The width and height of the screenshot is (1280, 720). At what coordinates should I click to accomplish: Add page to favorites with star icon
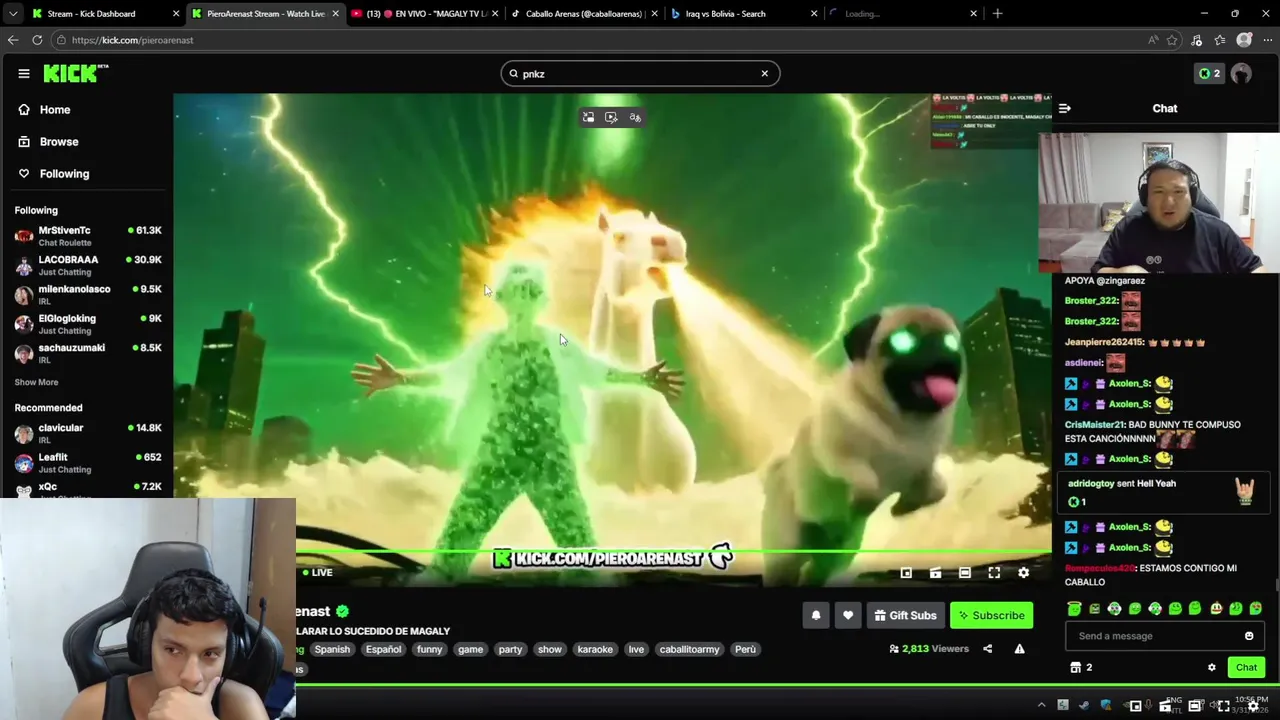pyautogui.click(x=1172, y=40)
